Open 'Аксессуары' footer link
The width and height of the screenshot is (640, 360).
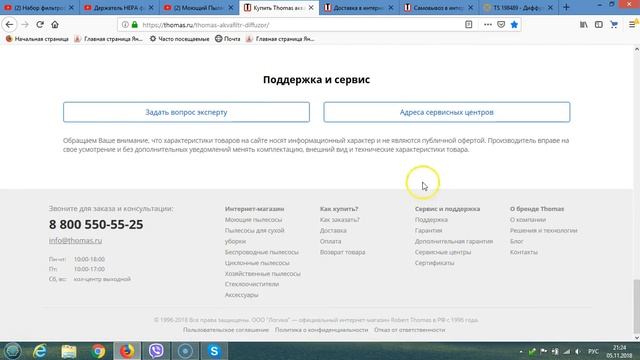pos(242,295)
